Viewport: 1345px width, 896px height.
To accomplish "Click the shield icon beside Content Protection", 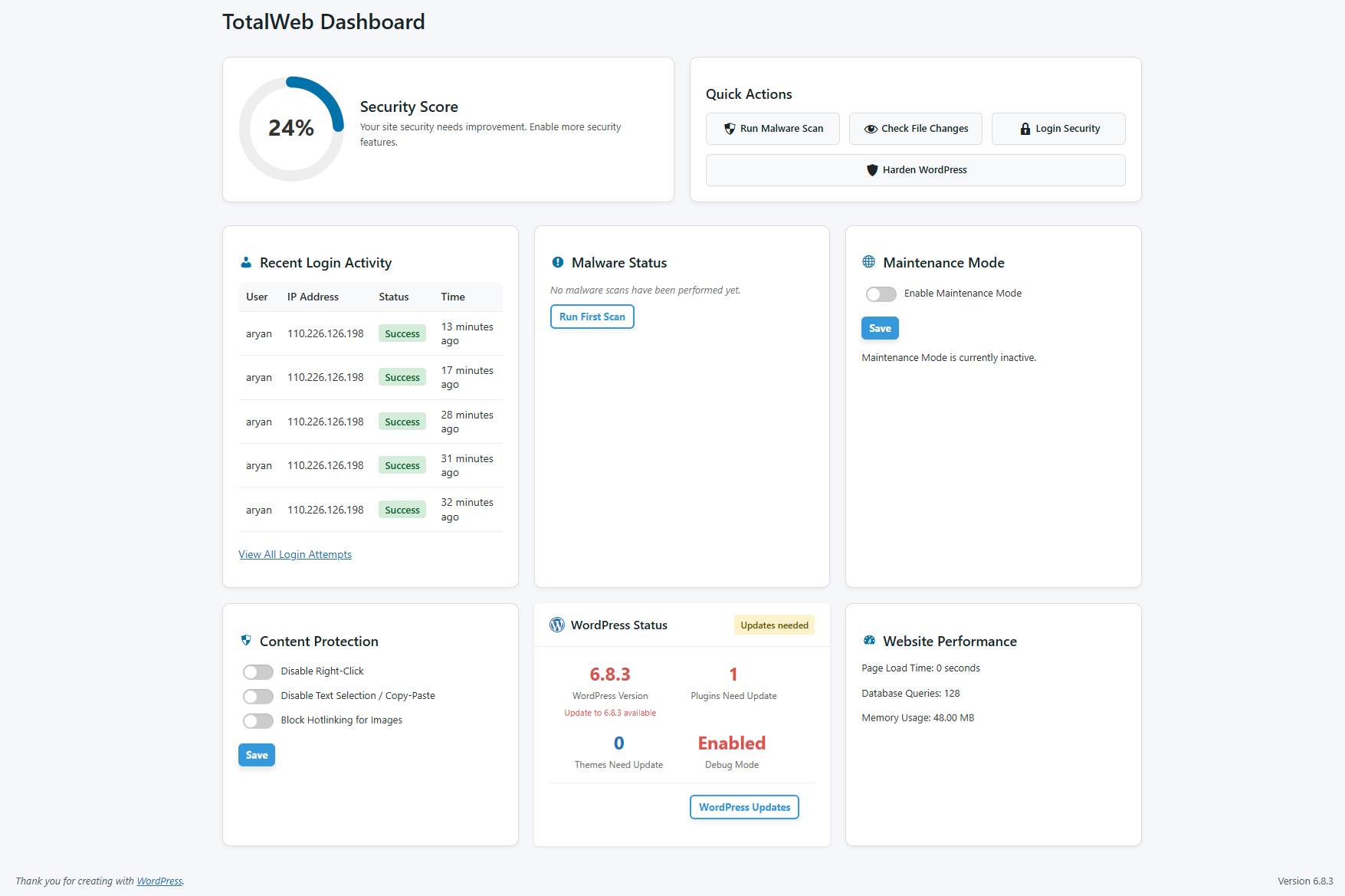I will coord(246,640).
